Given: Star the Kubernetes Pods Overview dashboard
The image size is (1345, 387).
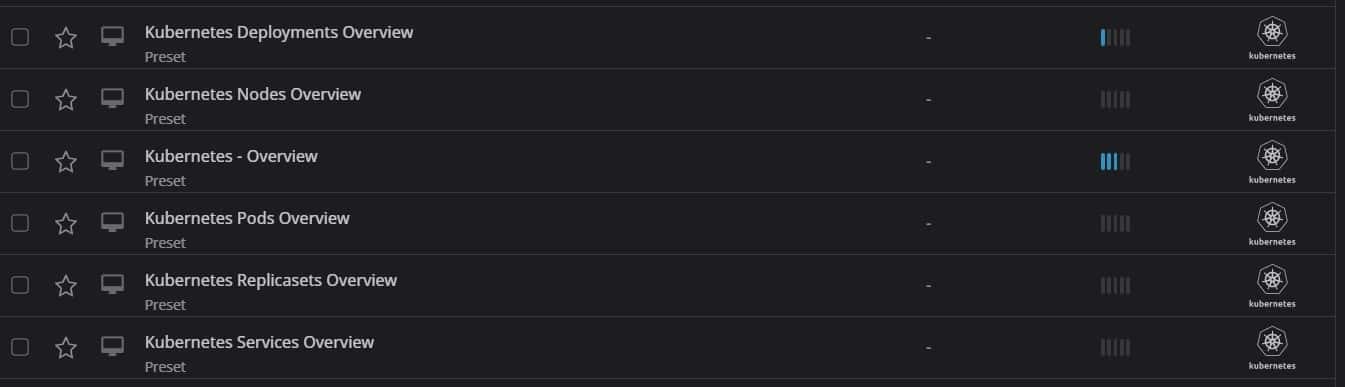Looking at the screenshot, I should point(66,224).
